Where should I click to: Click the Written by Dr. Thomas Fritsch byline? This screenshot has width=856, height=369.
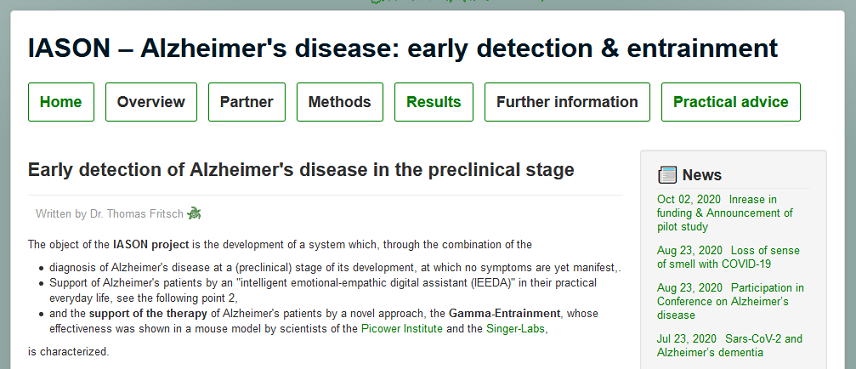(109, 214)
